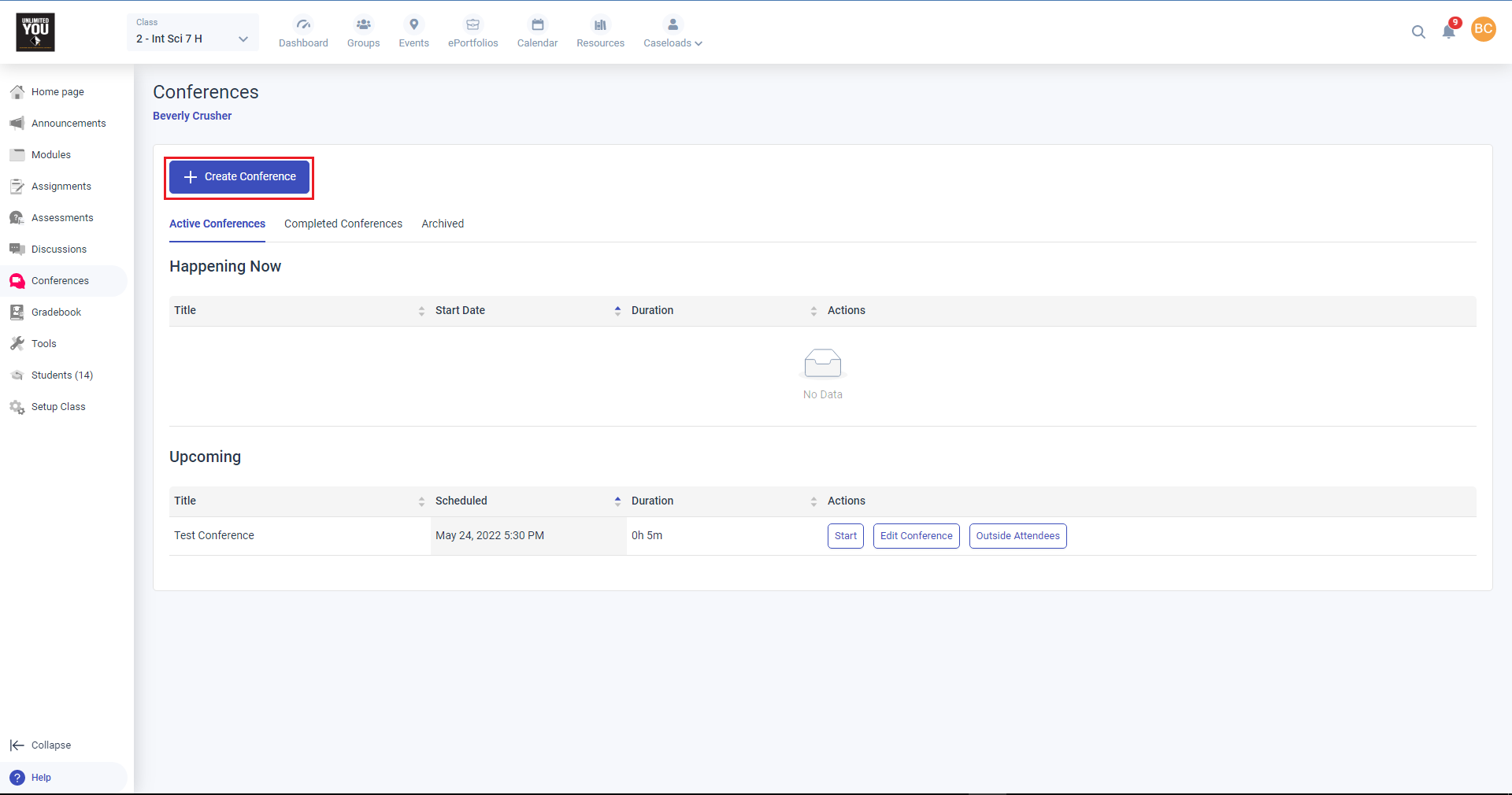Click Test Conference title cell
Screen dimensions: 1512x795
coord(300,536)
